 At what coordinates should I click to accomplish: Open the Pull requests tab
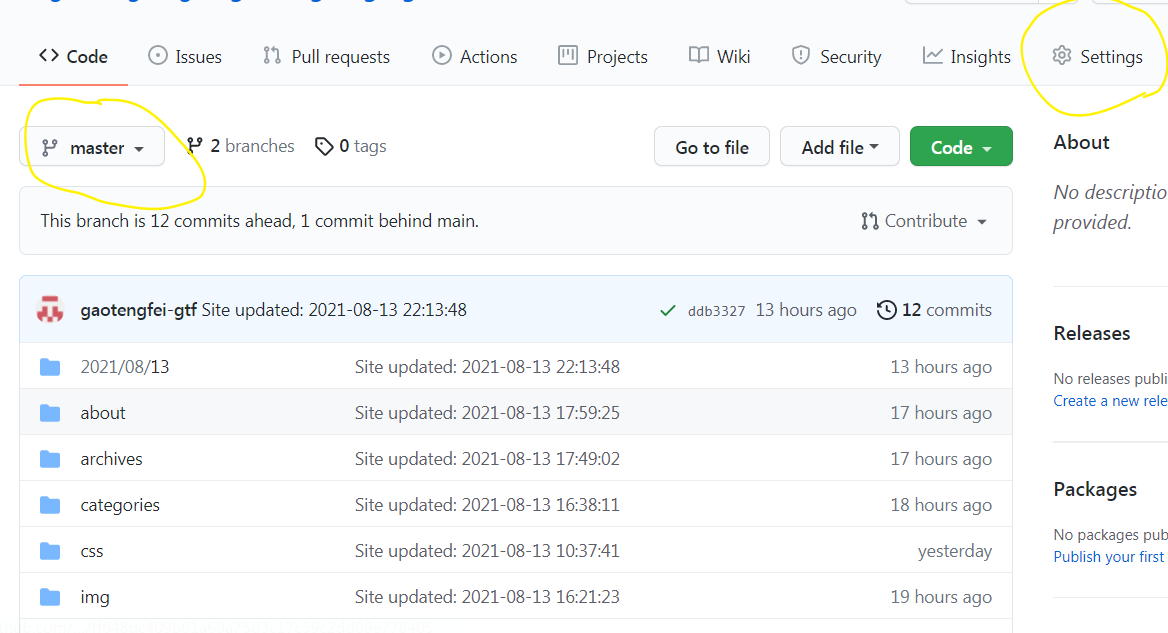point(326,57)
